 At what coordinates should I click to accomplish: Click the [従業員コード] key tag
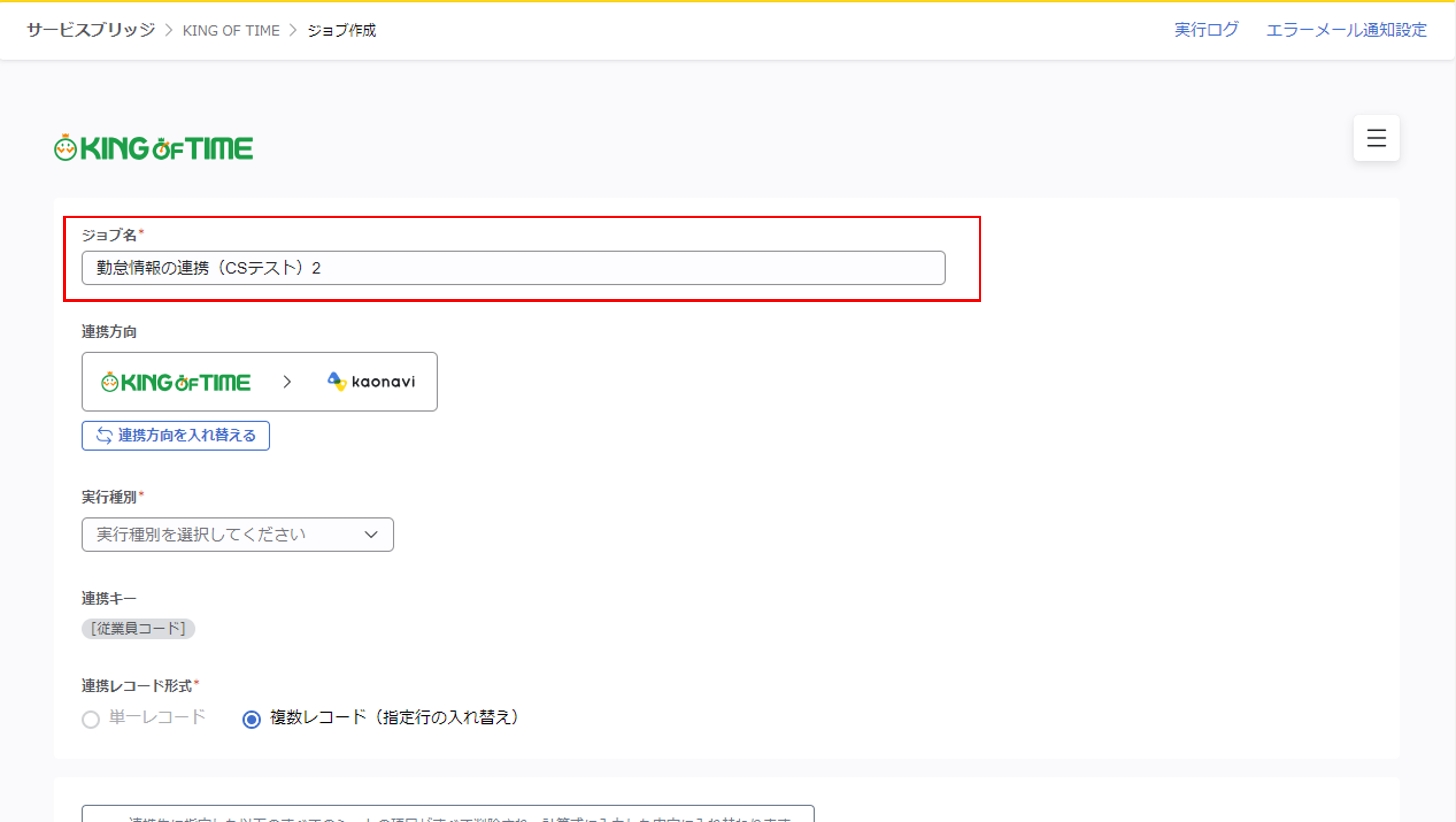[138, 629]
